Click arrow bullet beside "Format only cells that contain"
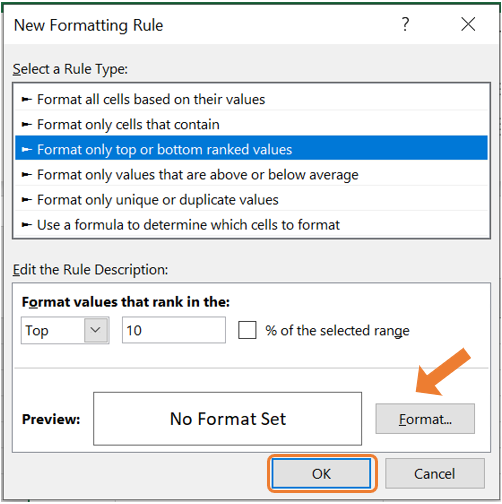 point(27,124)
